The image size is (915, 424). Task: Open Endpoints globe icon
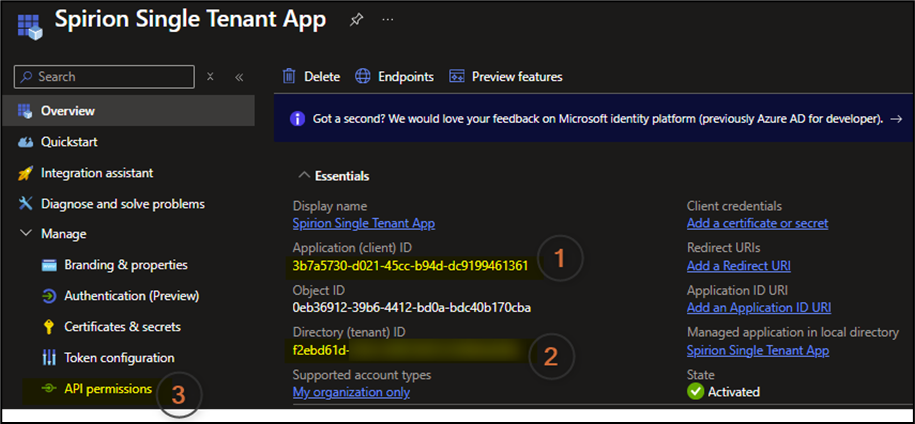pos(363,76)
